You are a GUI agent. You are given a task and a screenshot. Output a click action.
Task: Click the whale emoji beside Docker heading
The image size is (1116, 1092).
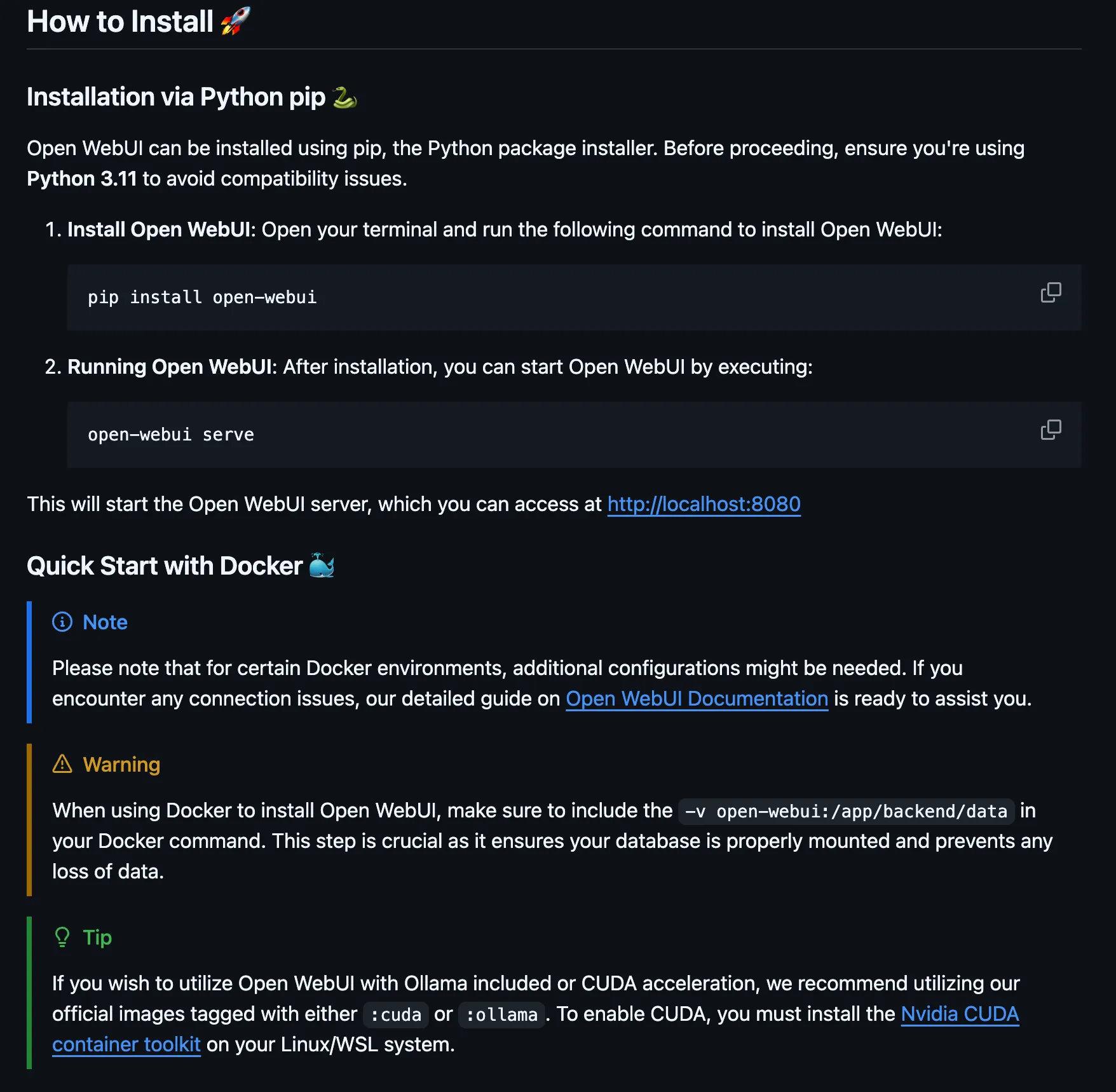coord(322,565)
